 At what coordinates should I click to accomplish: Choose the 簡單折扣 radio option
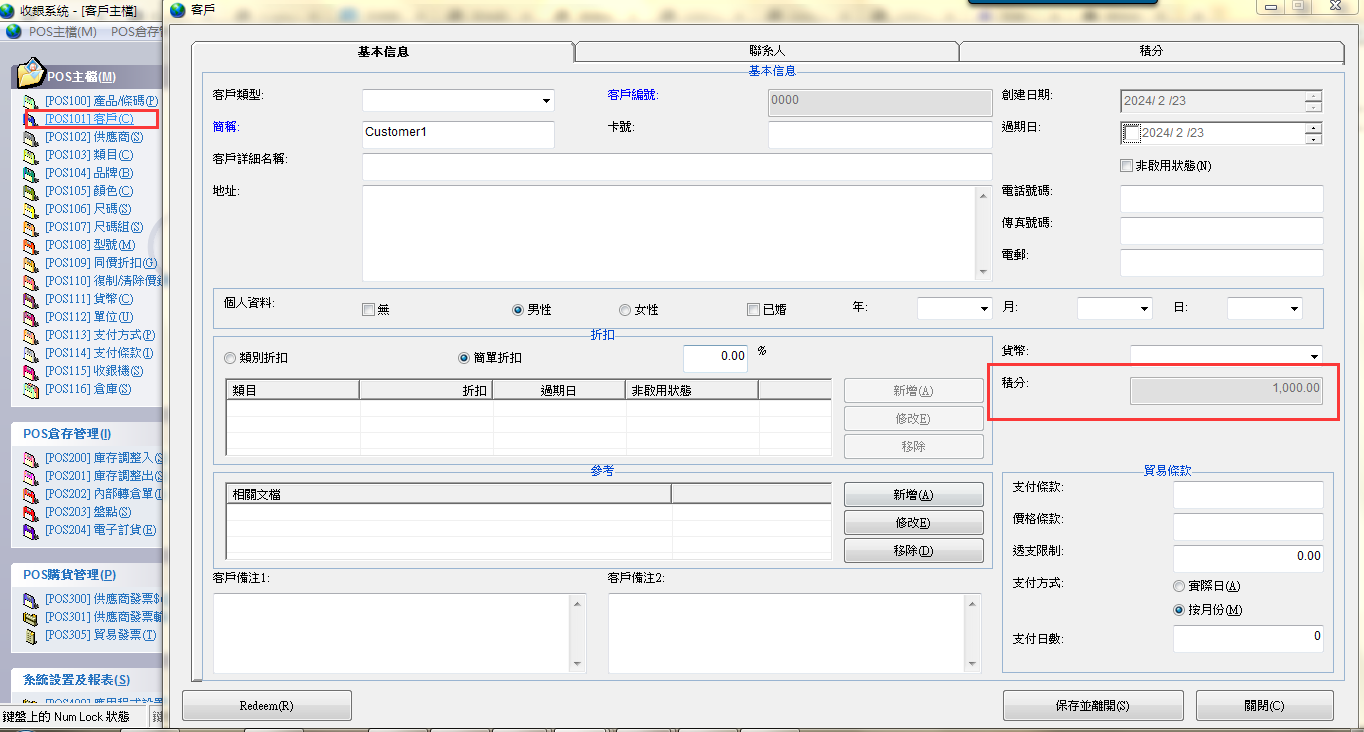point(464,357)
